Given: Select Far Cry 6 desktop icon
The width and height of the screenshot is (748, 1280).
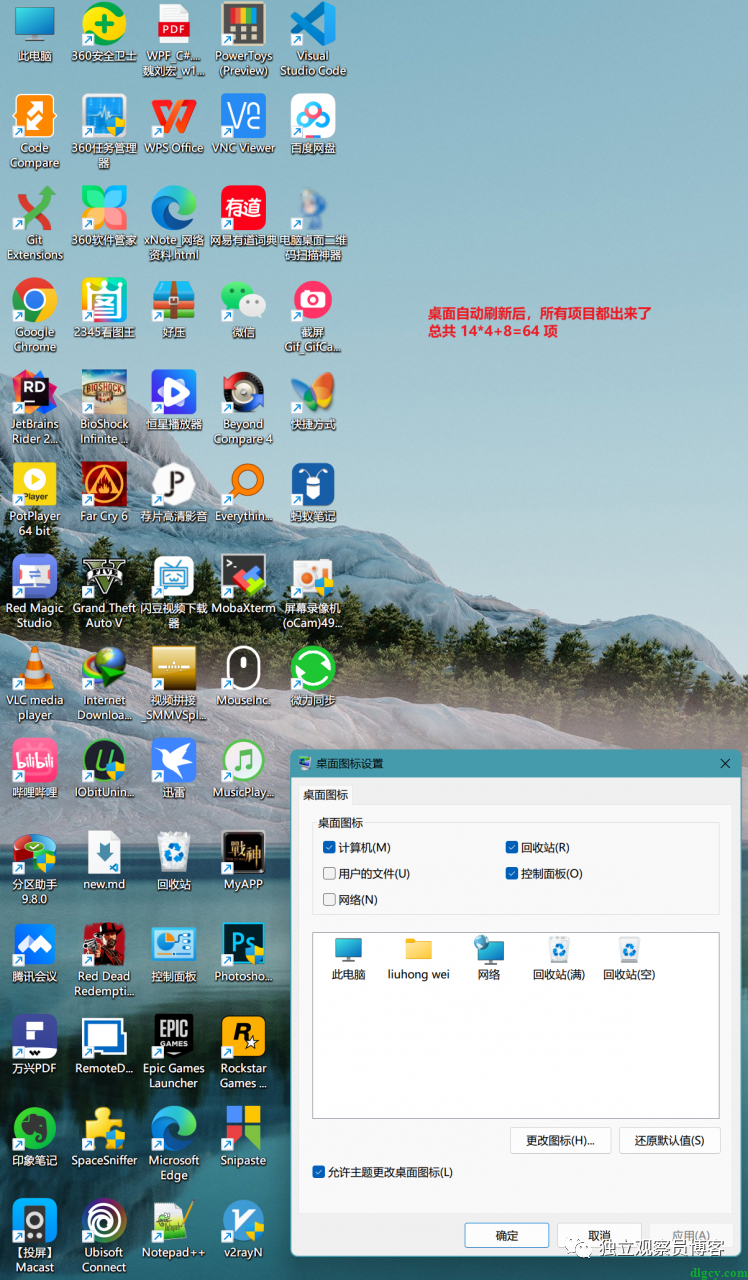Looking at the screenshot, I should (x=104, y=493).
